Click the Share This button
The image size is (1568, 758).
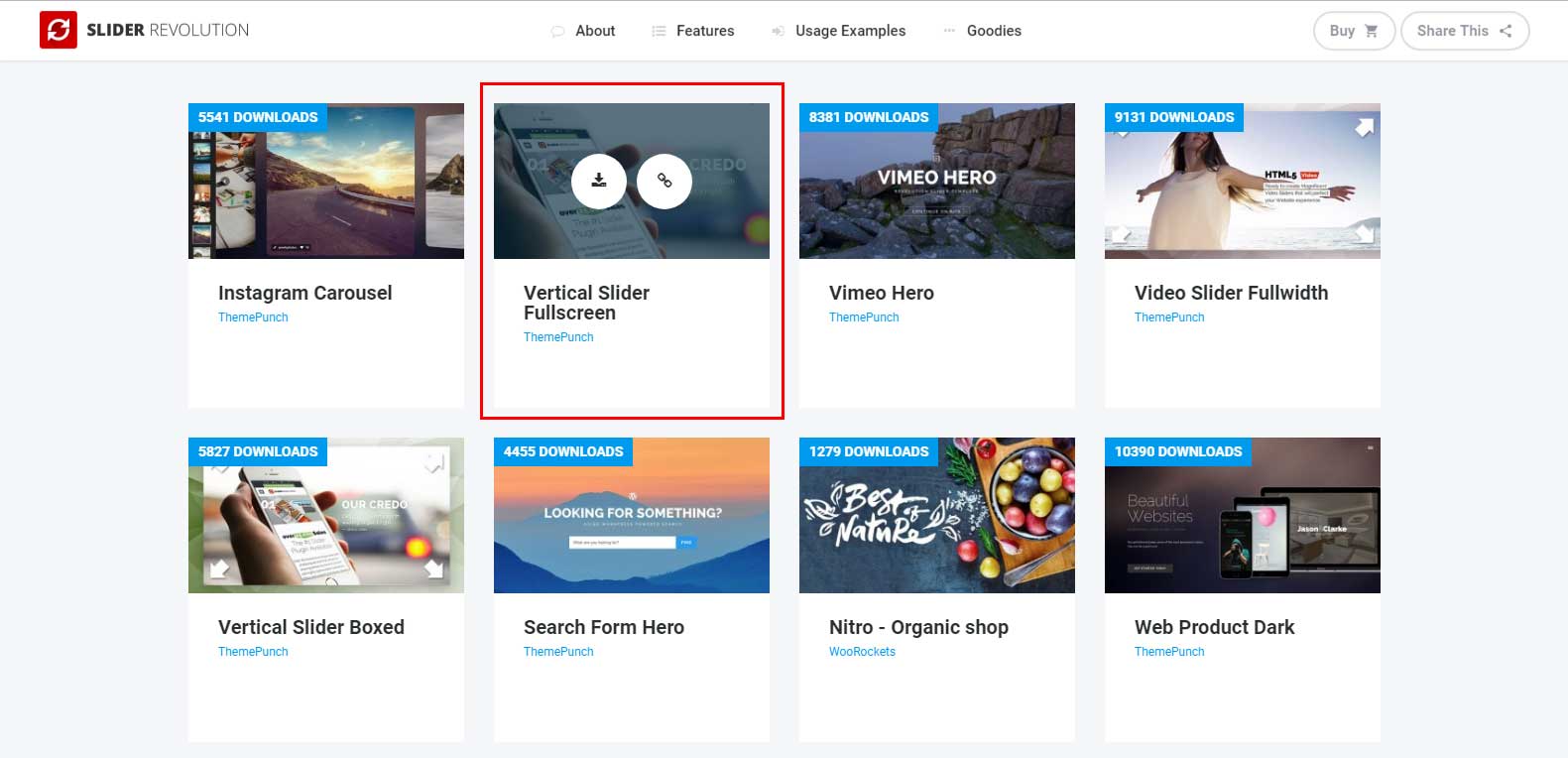[x=1464, y=31]
